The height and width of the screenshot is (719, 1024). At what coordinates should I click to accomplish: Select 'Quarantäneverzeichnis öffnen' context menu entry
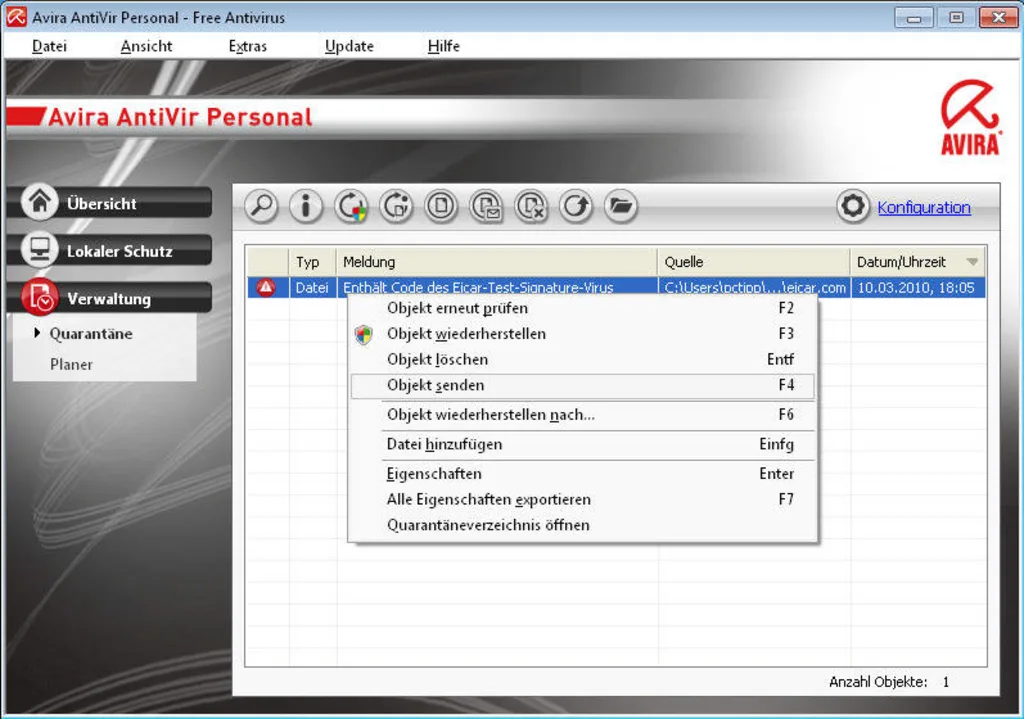(488, 525)
